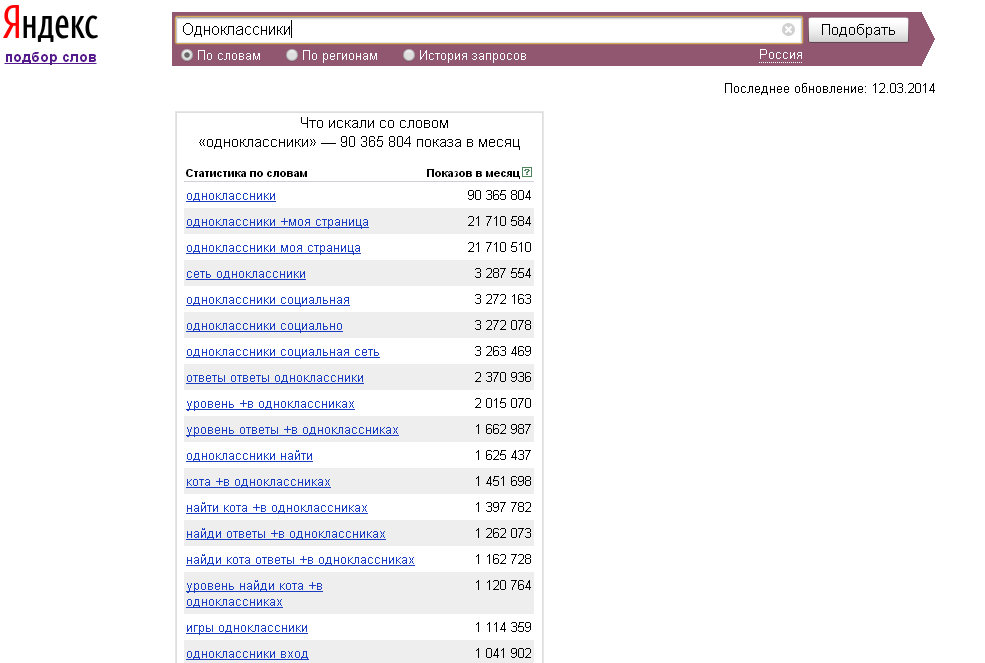Open сеть одноклассники link

[246, 274]
